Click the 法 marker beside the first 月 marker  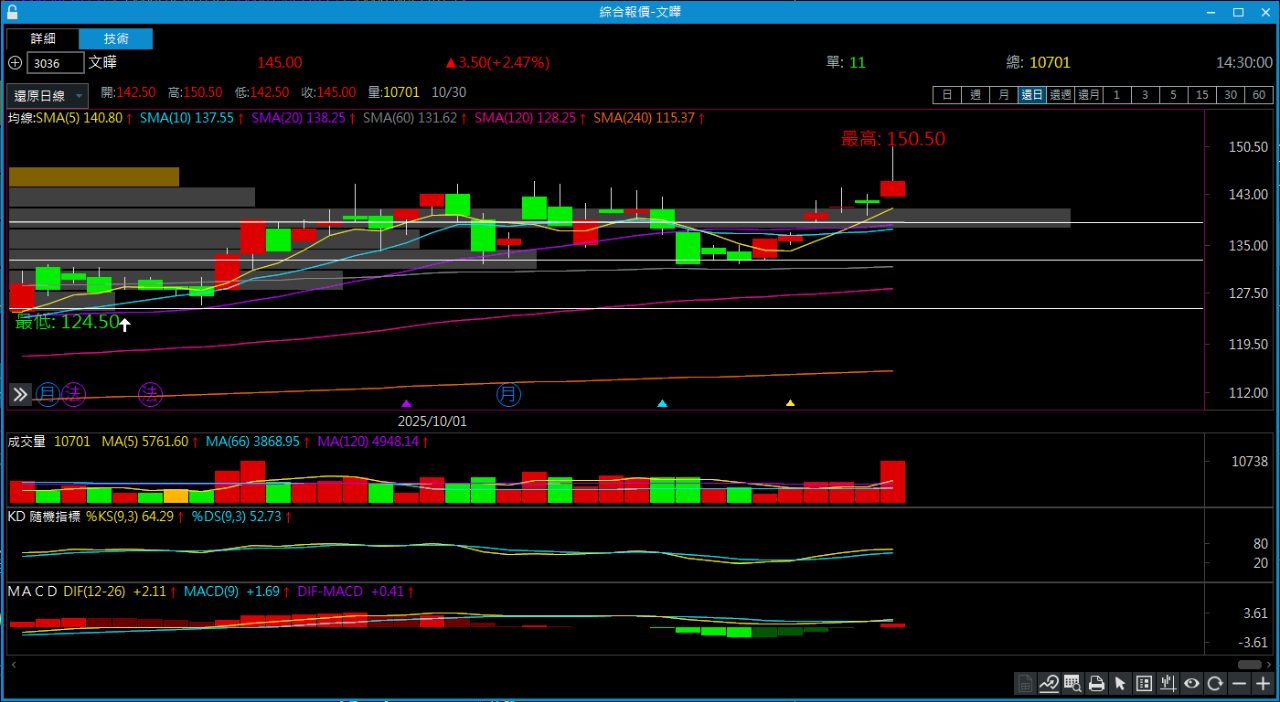[73, 393]
